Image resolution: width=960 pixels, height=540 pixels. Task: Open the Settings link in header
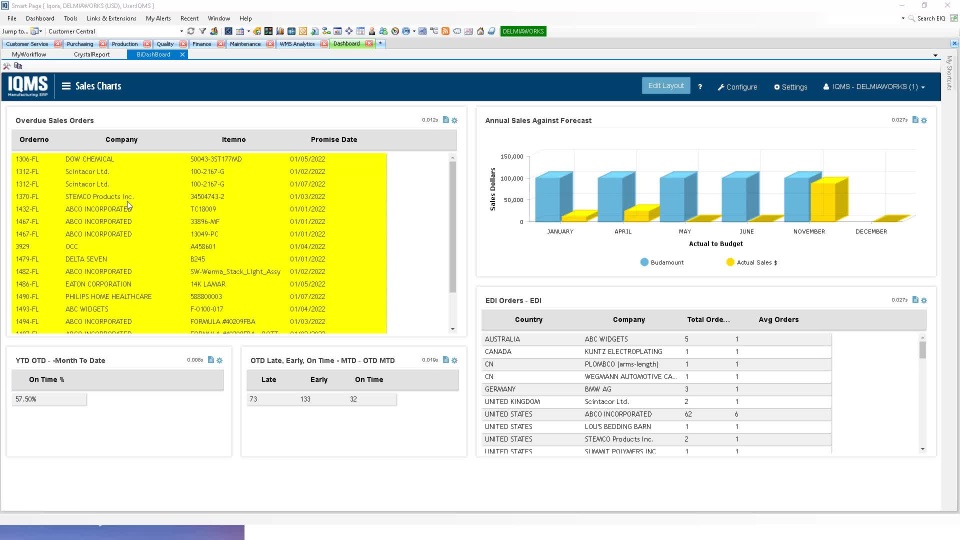790,87
